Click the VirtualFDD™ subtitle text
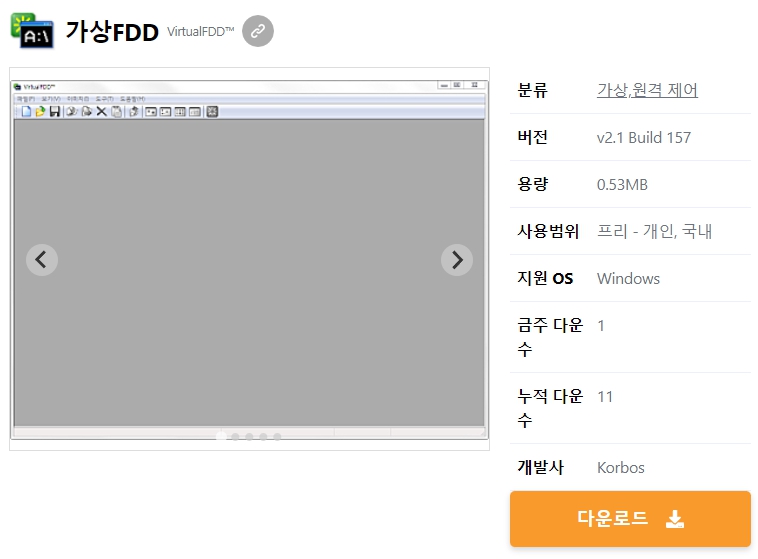Screen dimensions: 758x559 click(x=201, y=31)
